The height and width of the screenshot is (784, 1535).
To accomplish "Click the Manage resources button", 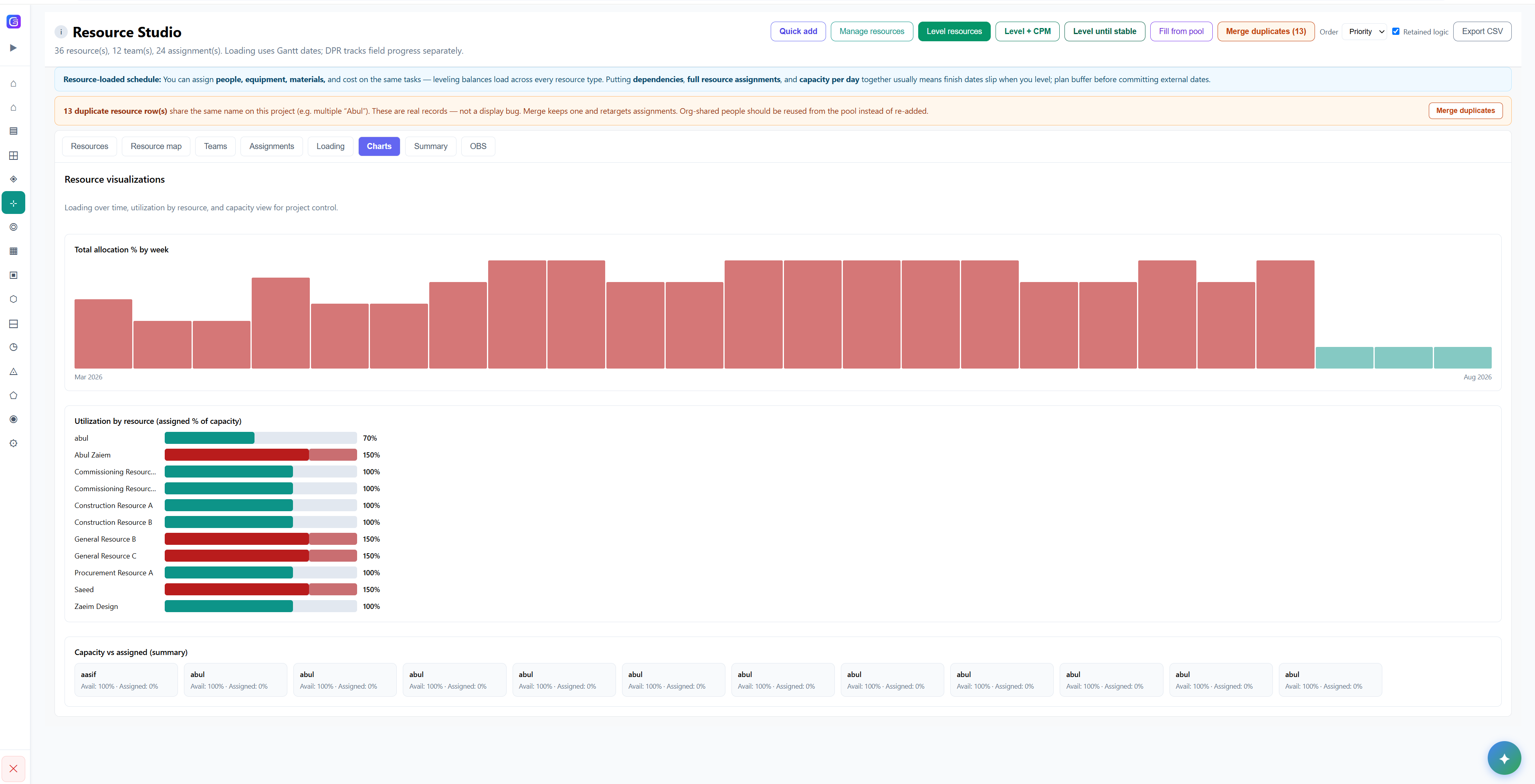I will tap(872, 32).
